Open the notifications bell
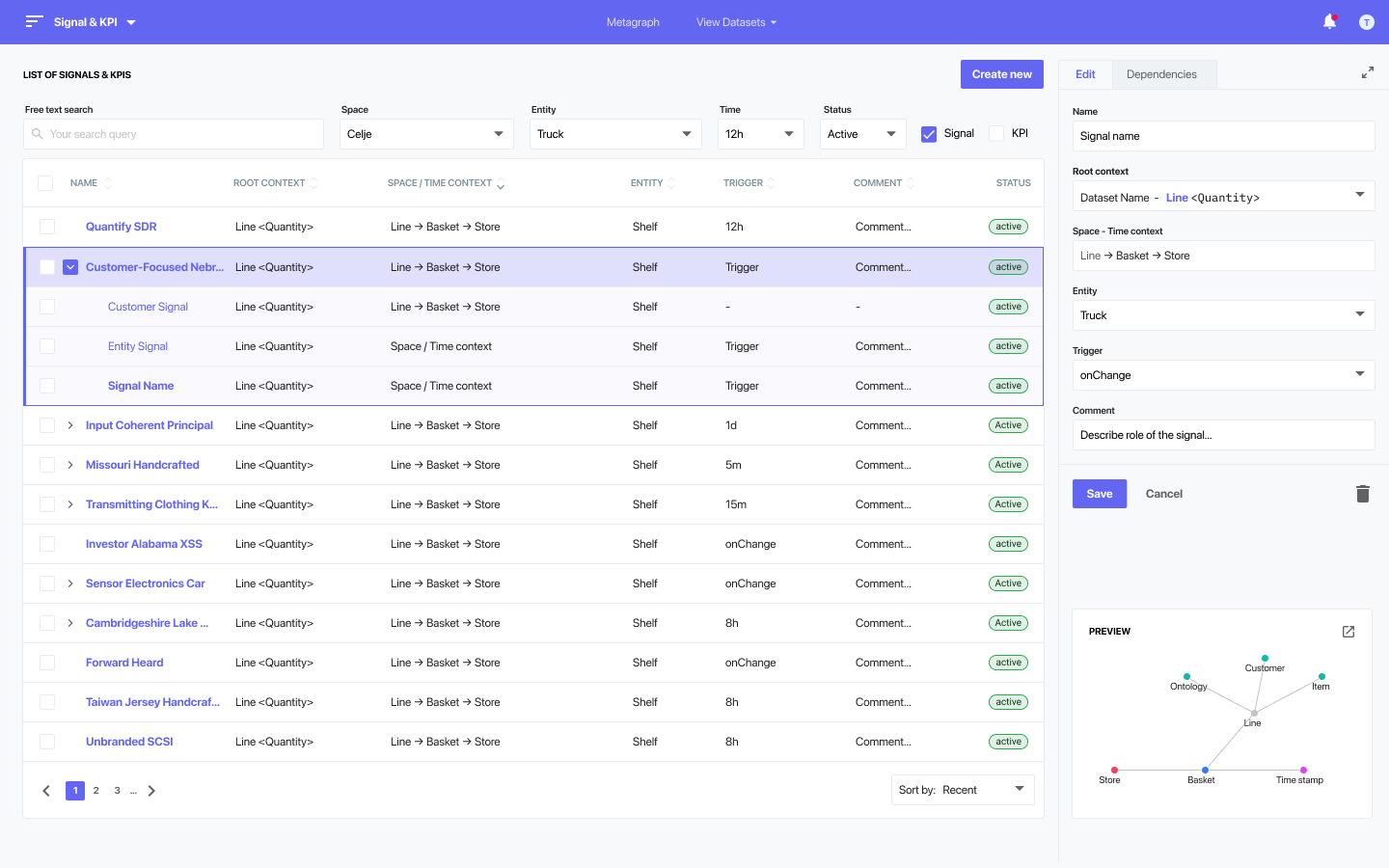Screen dimensions: 1389x868 1329,21
